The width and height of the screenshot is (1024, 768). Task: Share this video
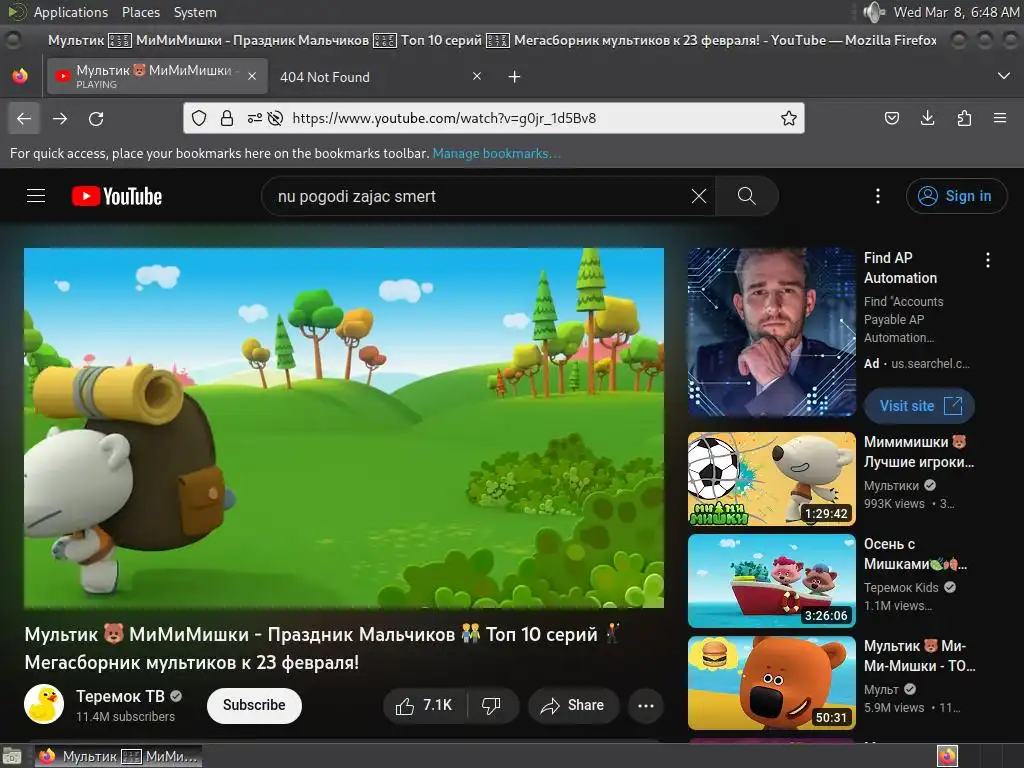tap(573, 705)
